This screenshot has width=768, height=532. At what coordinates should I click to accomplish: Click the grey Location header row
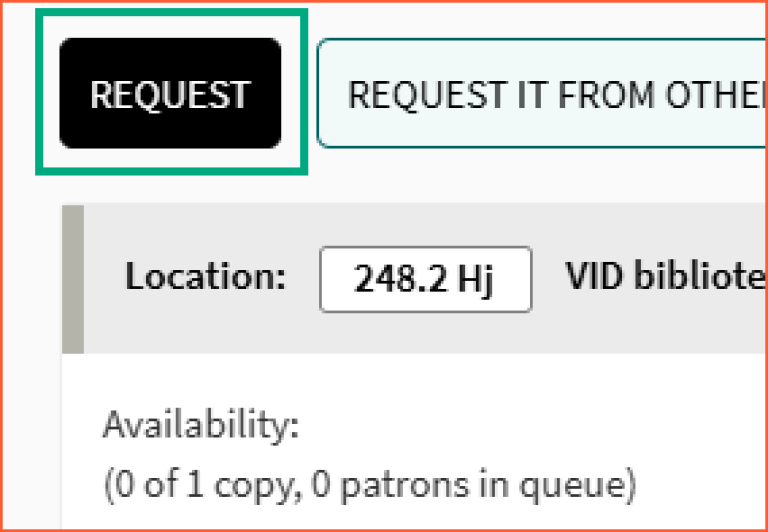pos(415,279)
